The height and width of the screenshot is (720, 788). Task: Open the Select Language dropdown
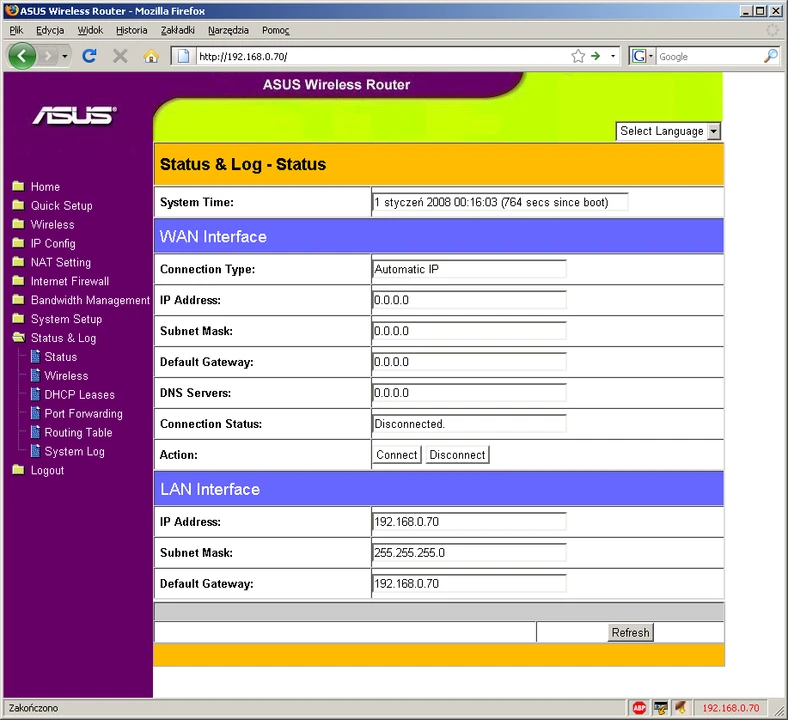point(668,131)
